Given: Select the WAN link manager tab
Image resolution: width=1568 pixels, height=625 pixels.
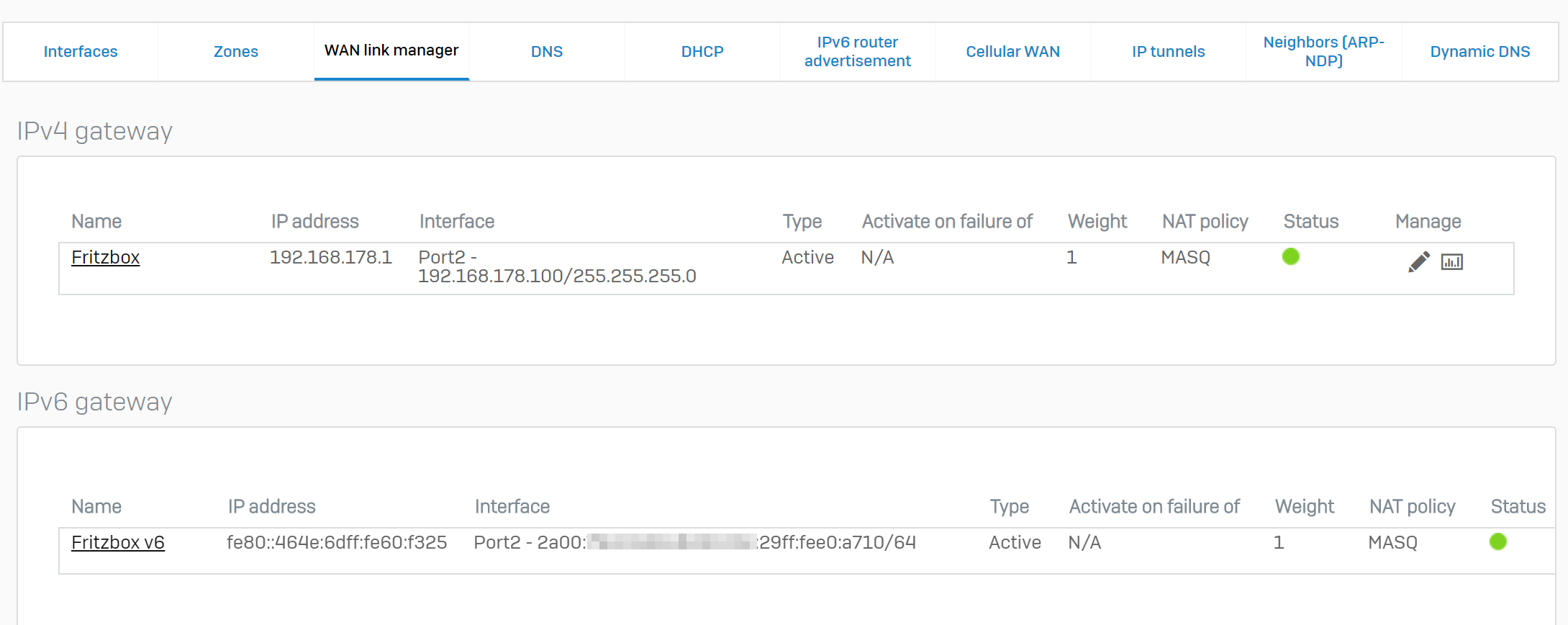Looking at the screenshot, I should point(391,50).
